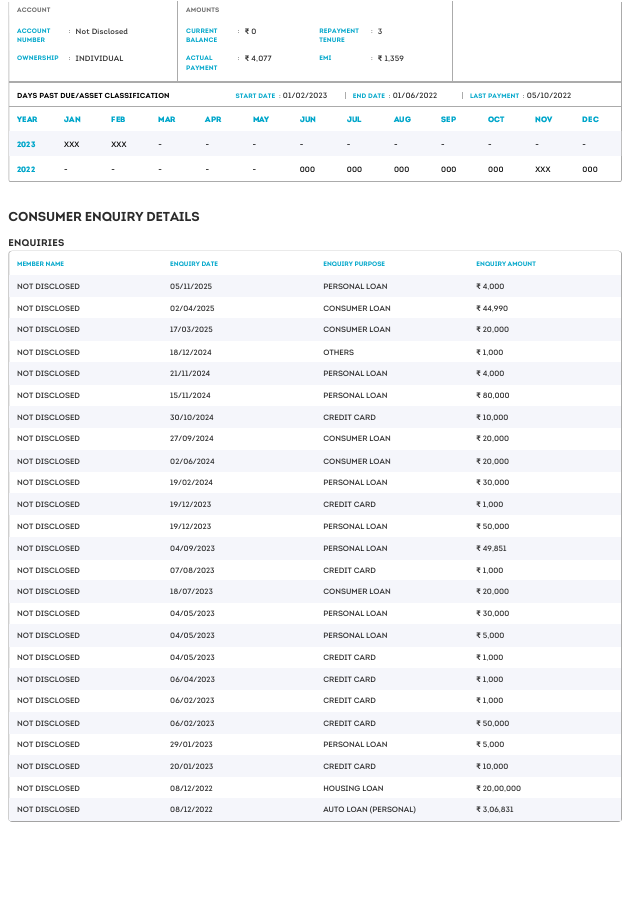The image size is (628, 898).
Task: Click the EMI value ₹ 1,359
Action: 390,58
